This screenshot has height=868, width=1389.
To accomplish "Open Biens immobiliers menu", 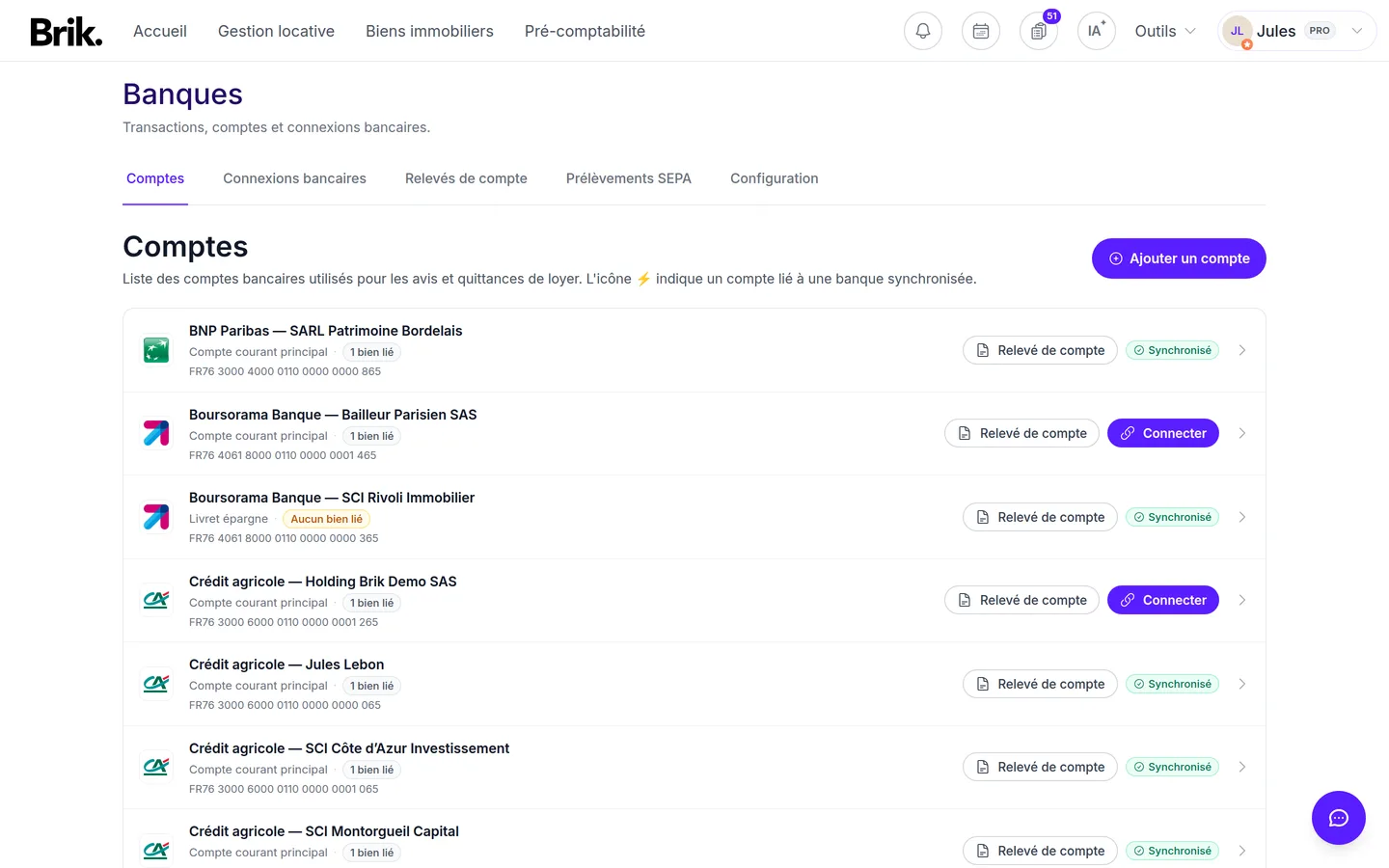I will click(429, 31).
